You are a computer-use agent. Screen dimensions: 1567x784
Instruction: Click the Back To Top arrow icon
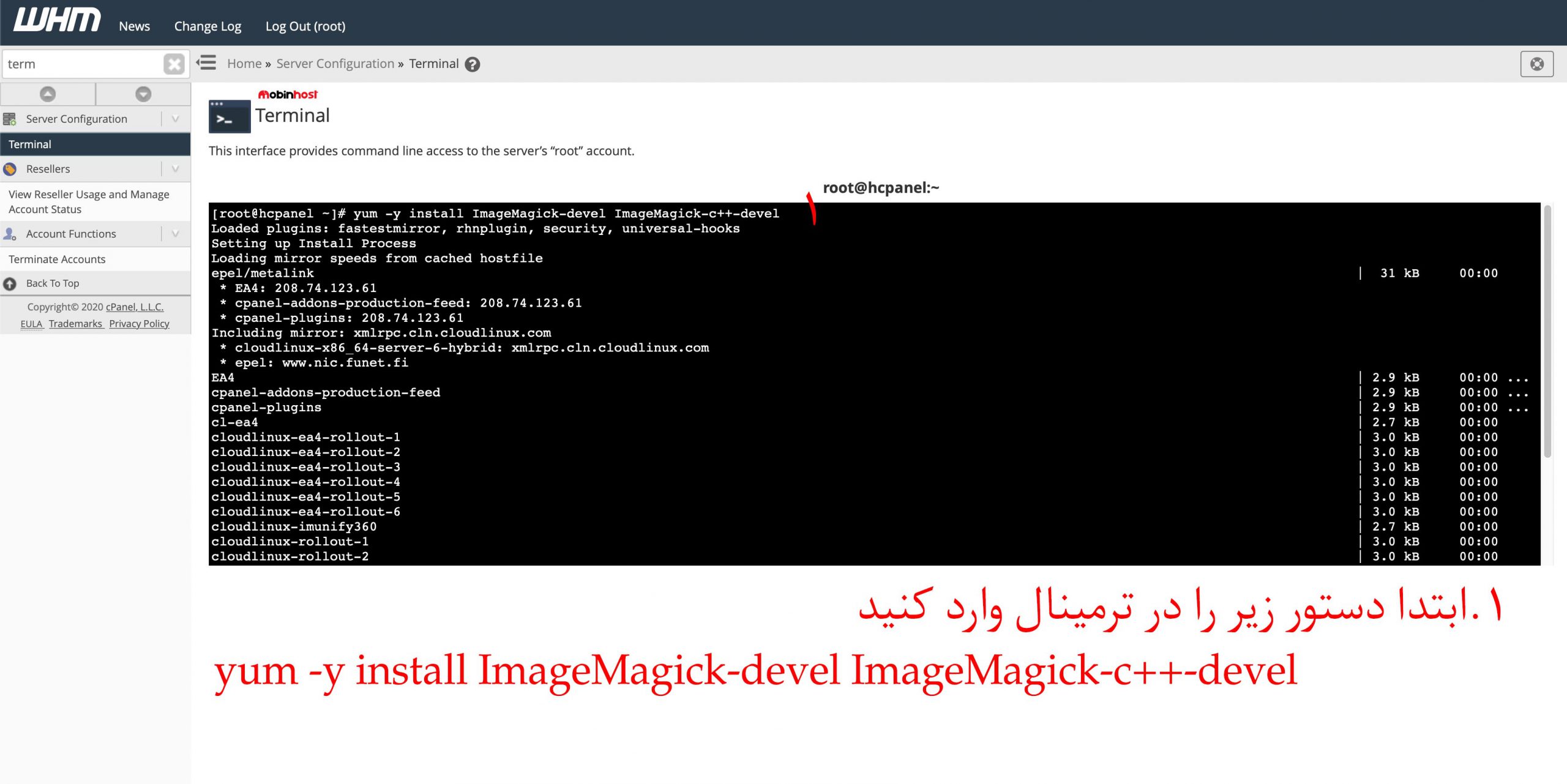[10, 283]
